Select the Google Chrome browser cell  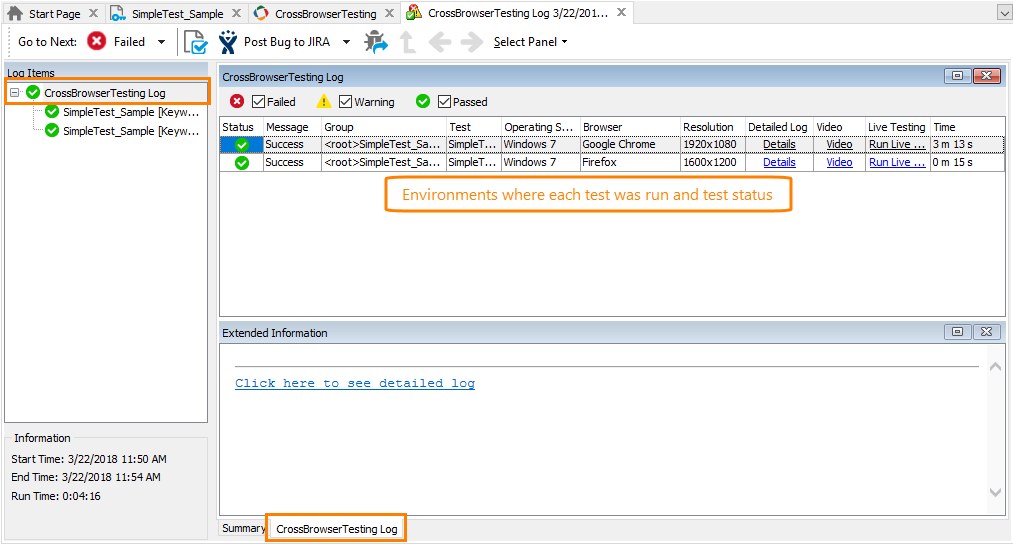click(630, 144)
